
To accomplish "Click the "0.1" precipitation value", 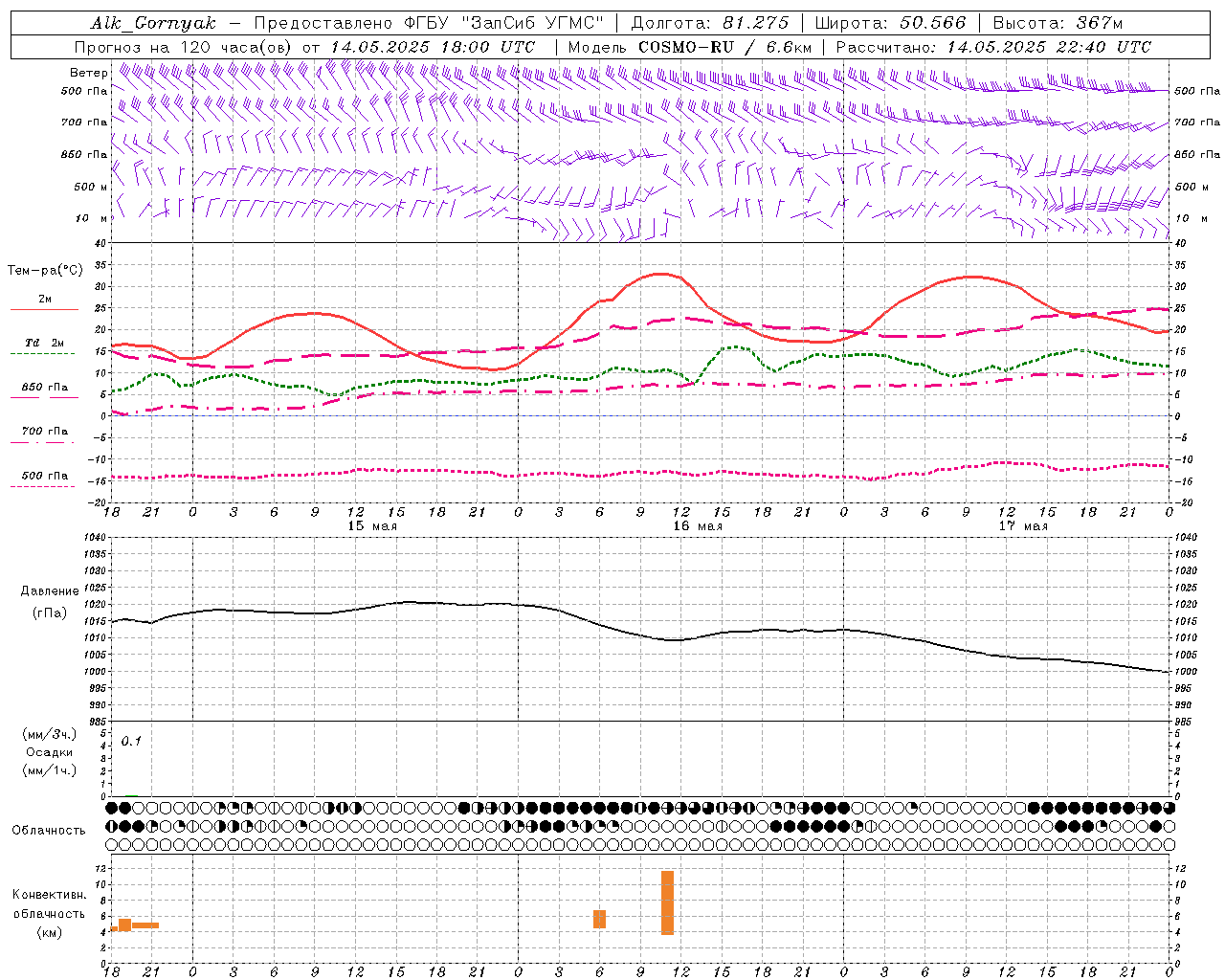I will [131, 741].
